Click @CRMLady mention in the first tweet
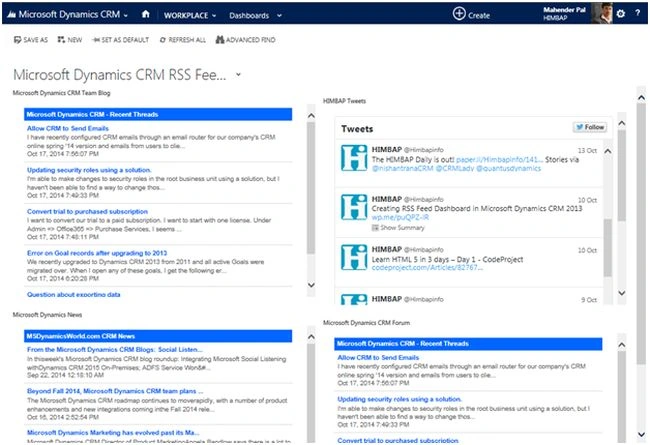The width and height of the screenshot is (650, 445). click(454, 168)
